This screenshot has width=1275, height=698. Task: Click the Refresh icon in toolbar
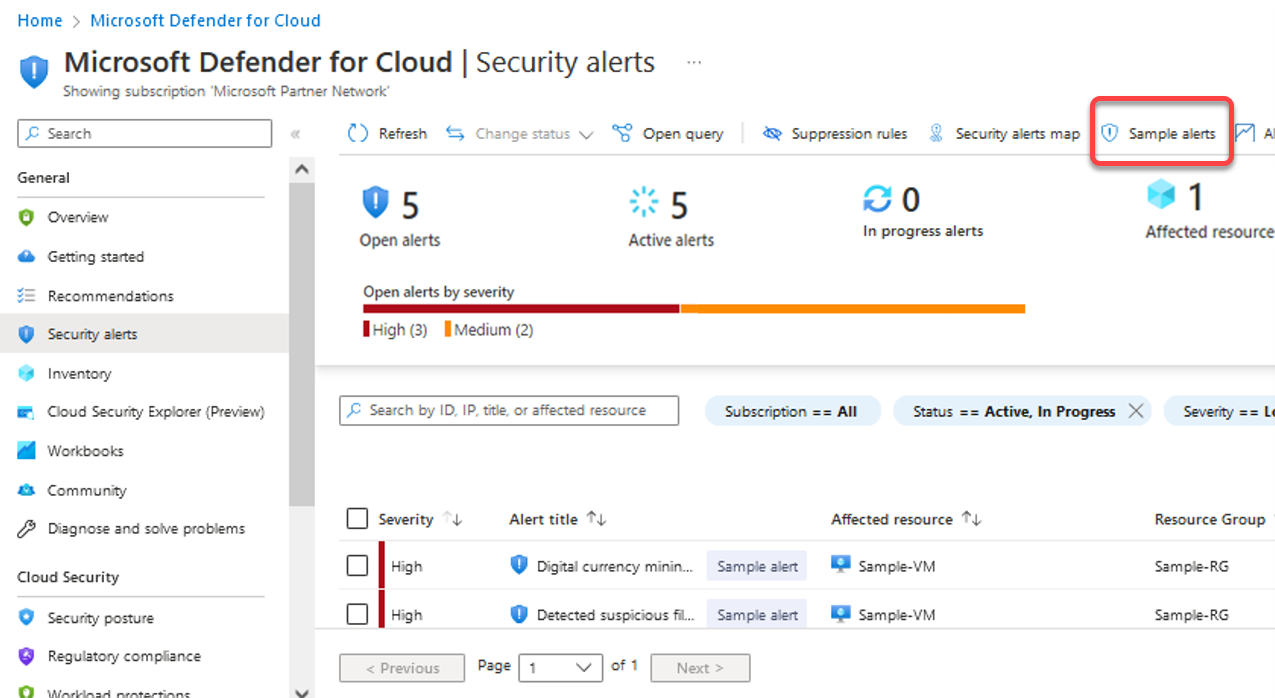pyautogui.click(x=357, y=133)
